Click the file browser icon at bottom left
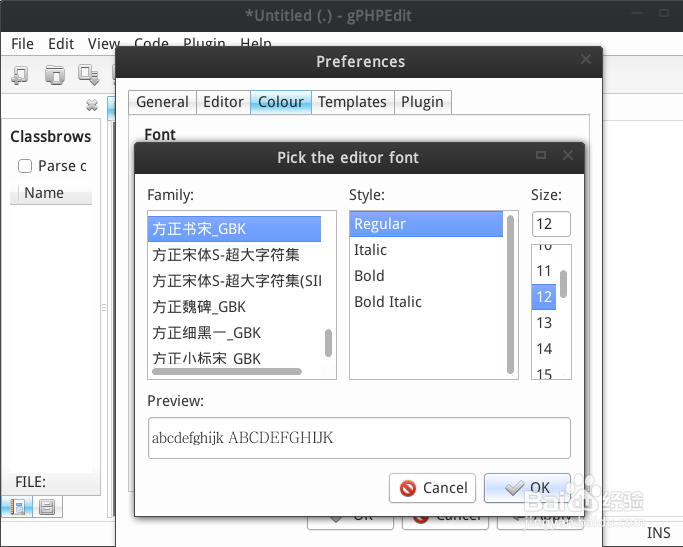 pyautogui.click(x=47, y=507)
